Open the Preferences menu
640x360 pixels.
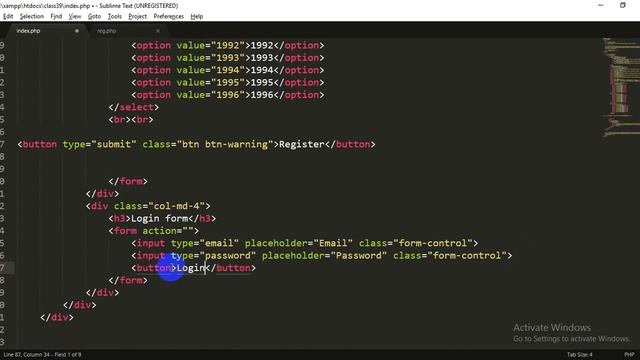point(169,16)
